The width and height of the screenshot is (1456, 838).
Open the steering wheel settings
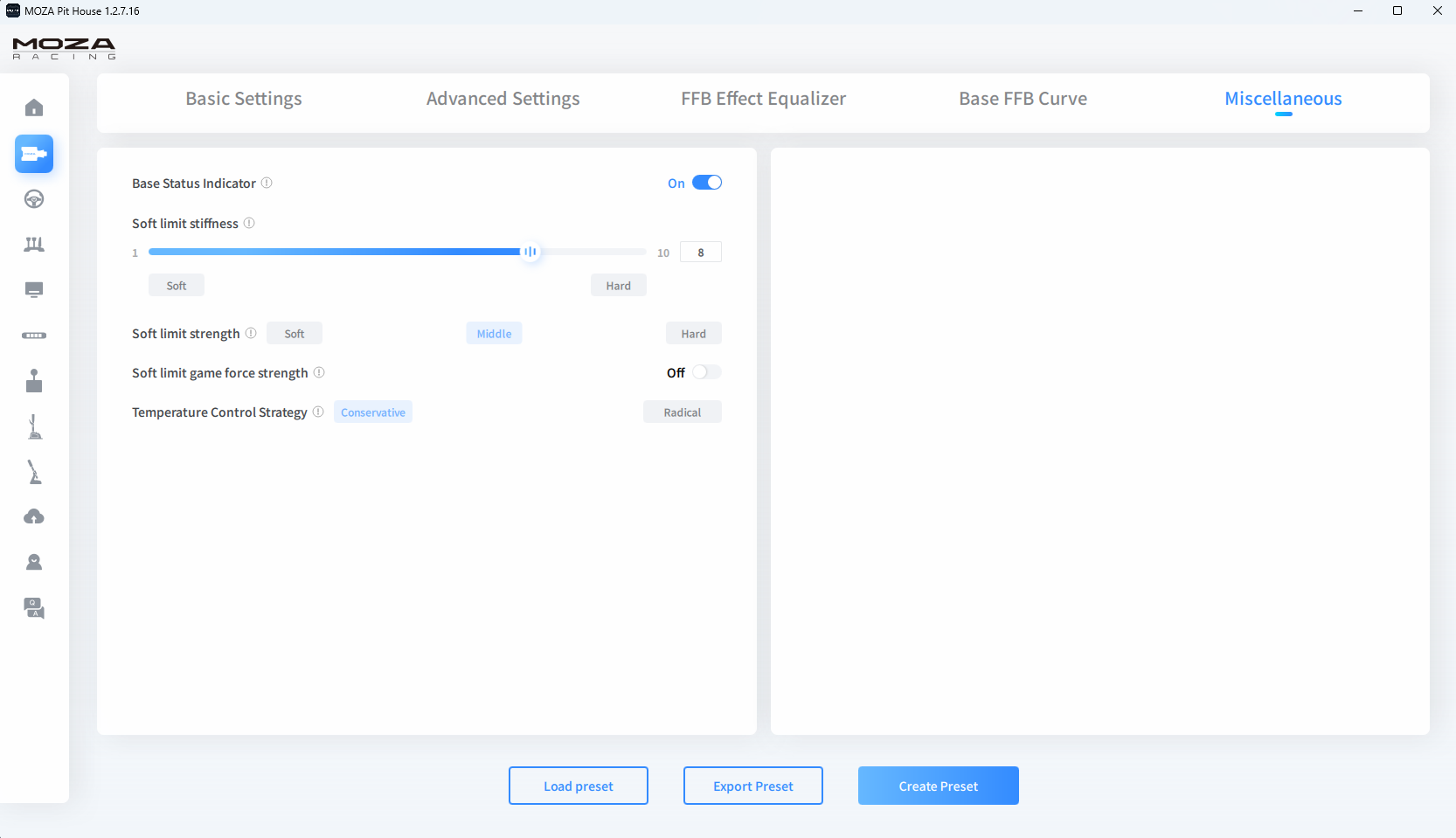click(34, 199)
